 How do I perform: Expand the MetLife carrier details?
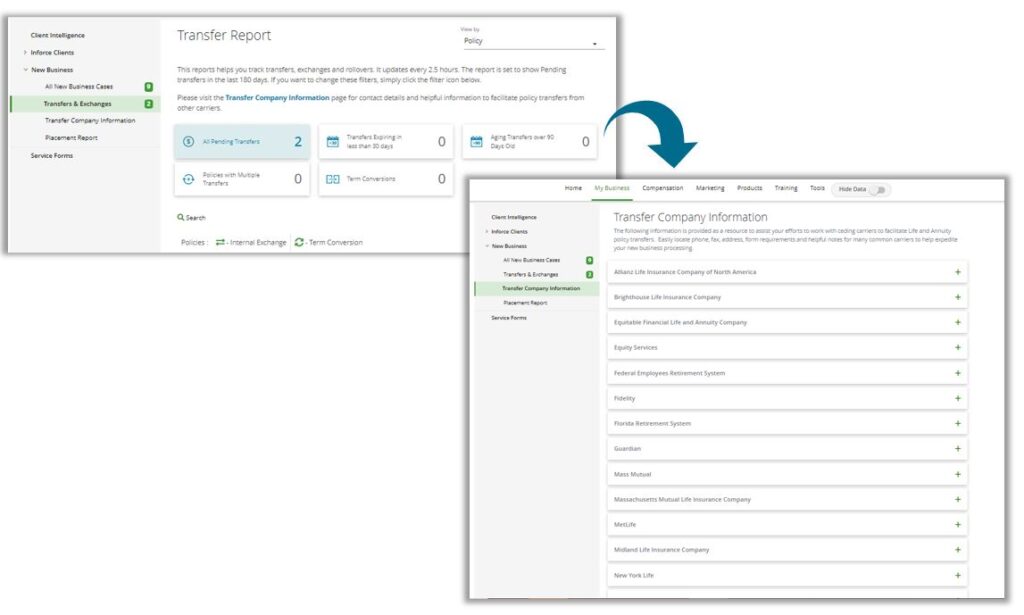click(x=957, y=525)
